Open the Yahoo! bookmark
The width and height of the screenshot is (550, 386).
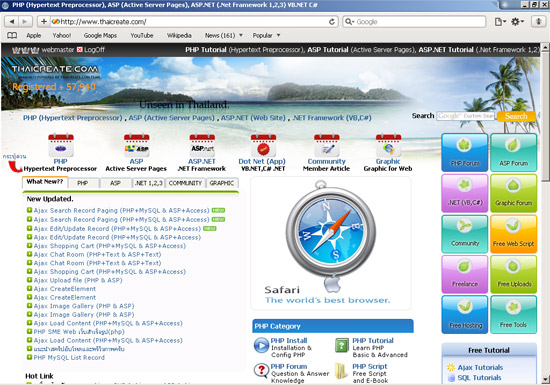(62, 35)
